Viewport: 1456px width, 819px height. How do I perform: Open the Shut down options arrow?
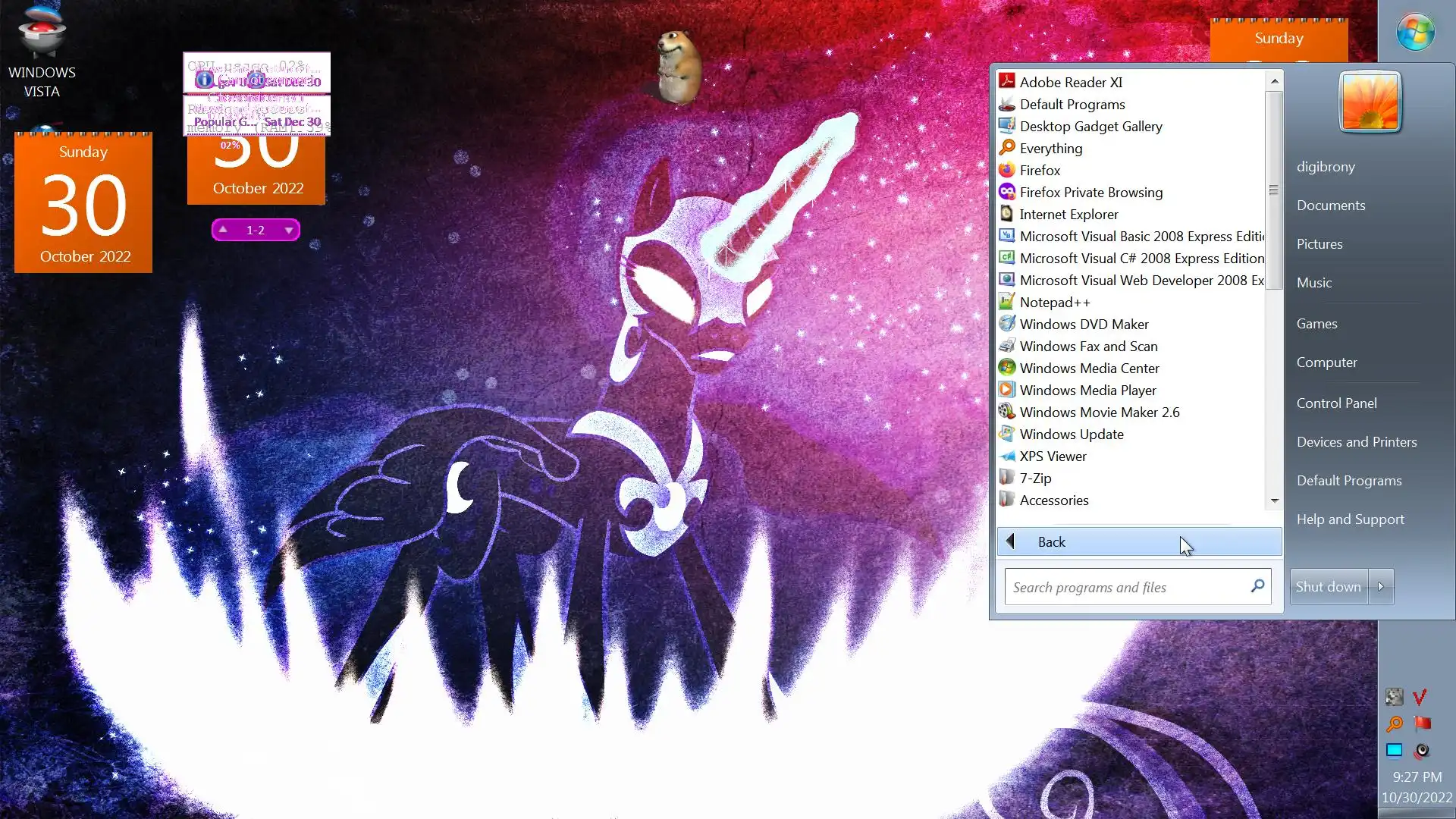click(x=1381, y=587)
